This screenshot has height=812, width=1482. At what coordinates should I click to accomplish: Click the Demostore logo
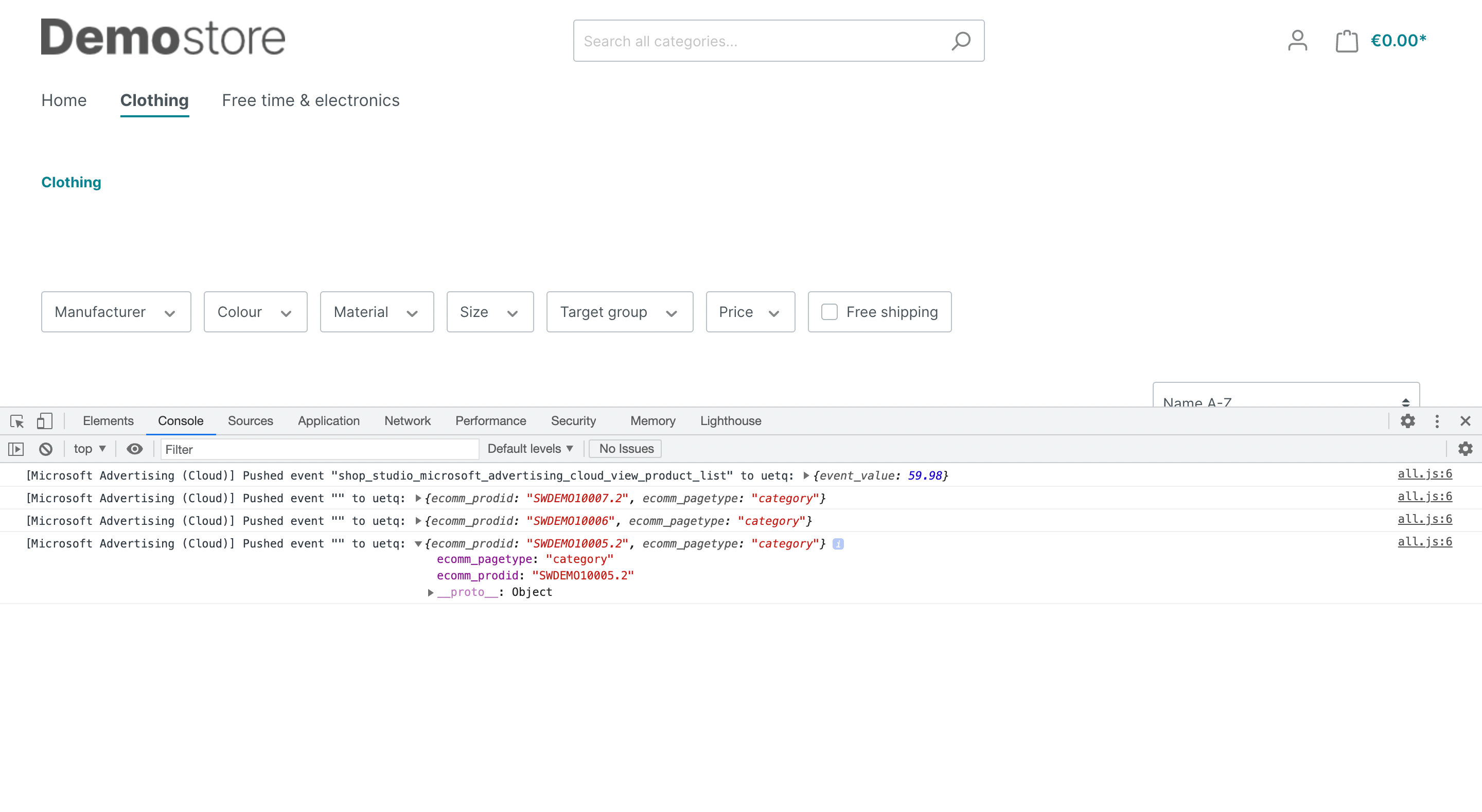coord(163,37)
